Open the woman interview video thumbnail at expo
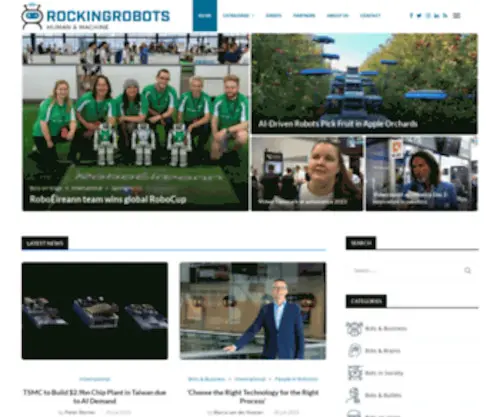The image size is (500, 417). pos(307,173)
